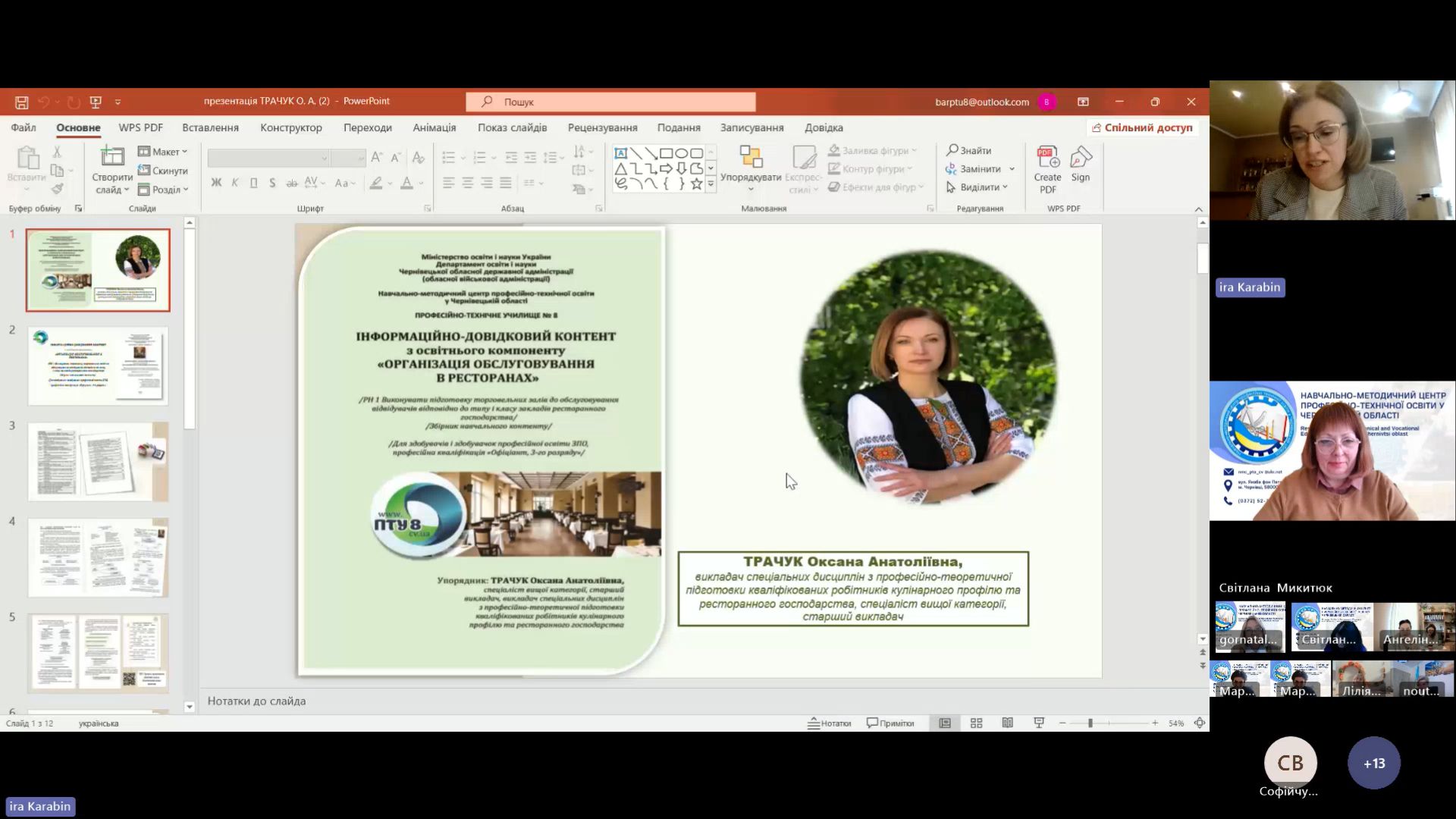The height and width of the screenshot is (819, 1456).
Task: Select slide 3 thumbnail in panel
Action: tap(98, 462)
